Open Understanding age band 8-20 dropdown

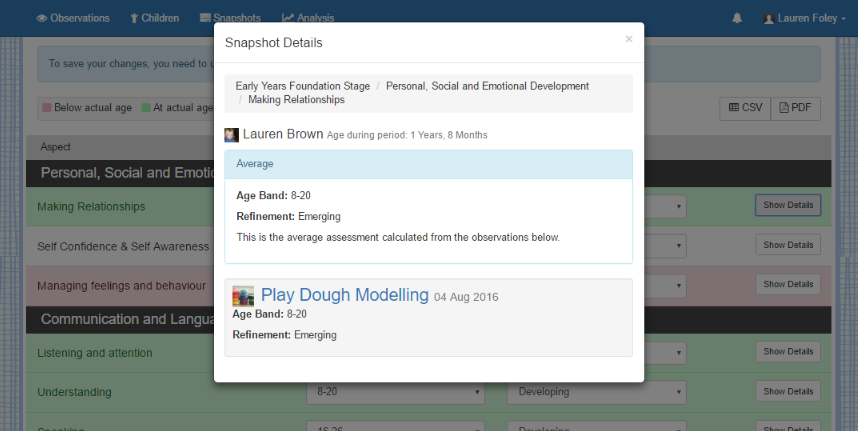coord(395,392)
